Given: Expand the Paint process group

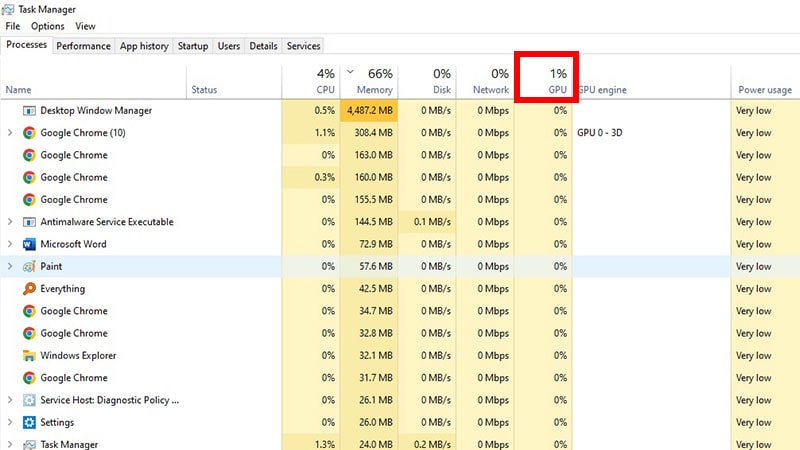Looking at the screenshot, I should click(10, 266).
